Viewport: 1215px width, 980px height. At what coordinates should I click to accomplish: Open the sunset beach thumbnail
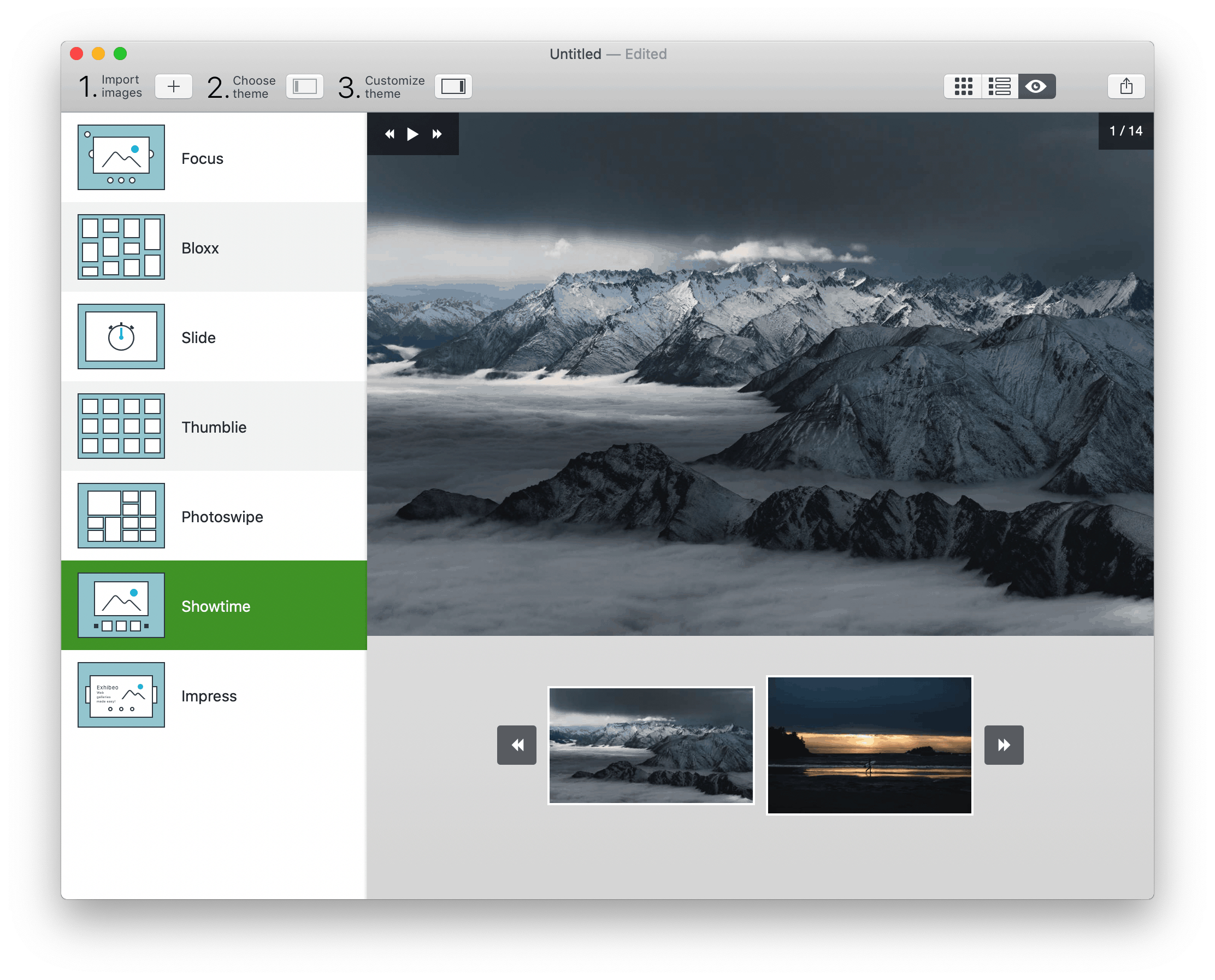(869, 745)
